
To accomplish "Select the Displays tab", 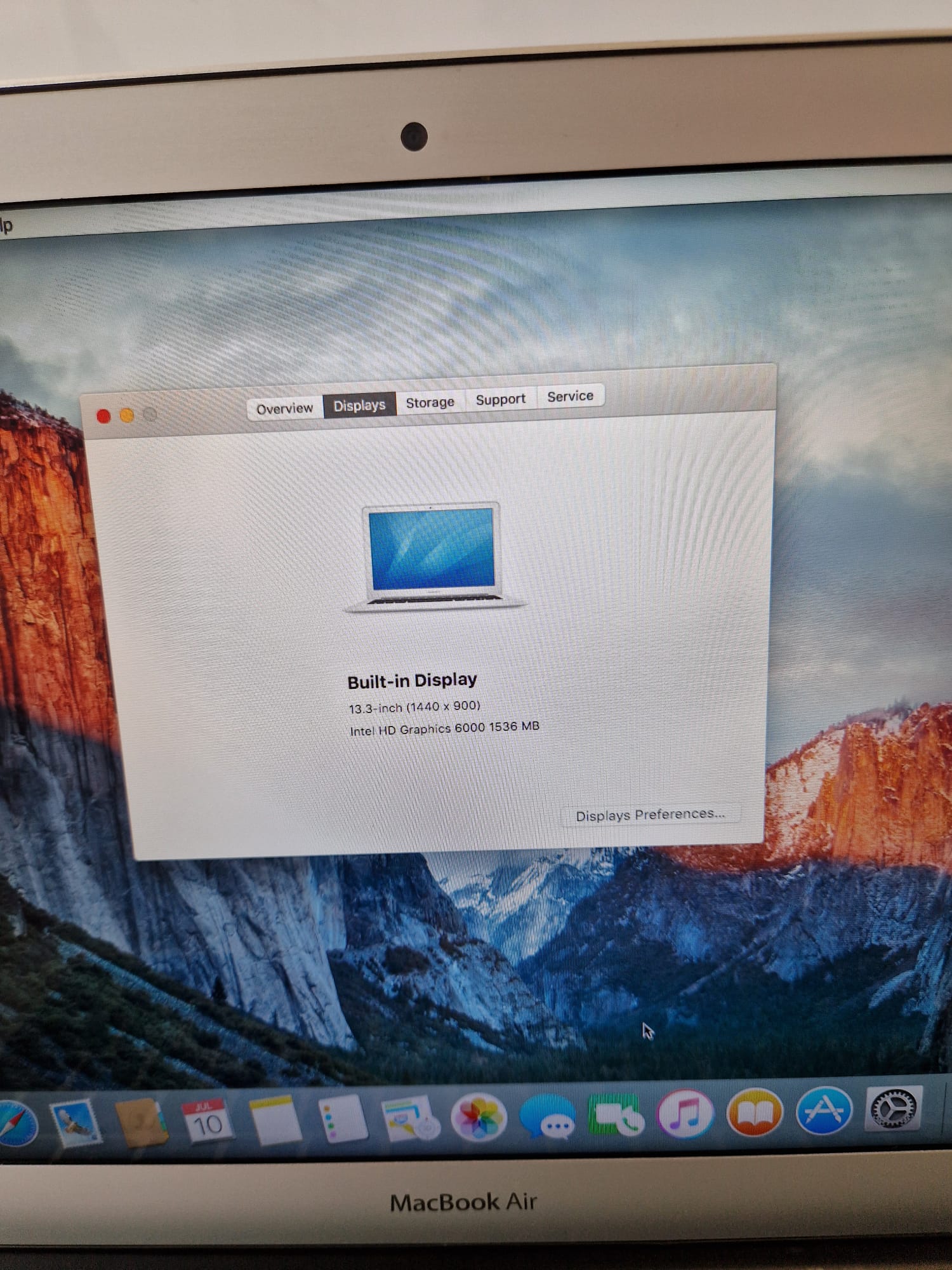I will [x=360, y=405].
